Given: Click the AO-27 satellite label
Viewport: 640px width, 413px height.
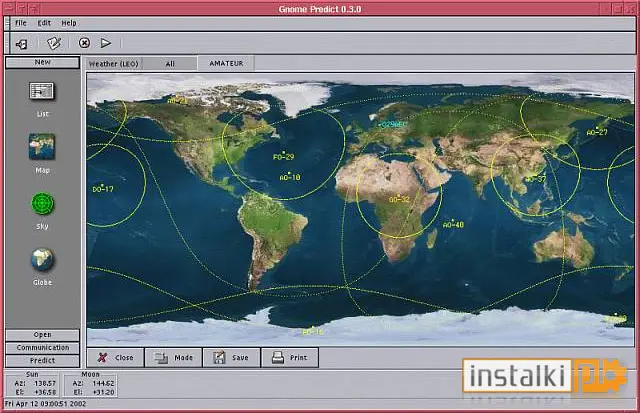Looking at the screenshot, I should pos(597,132).
